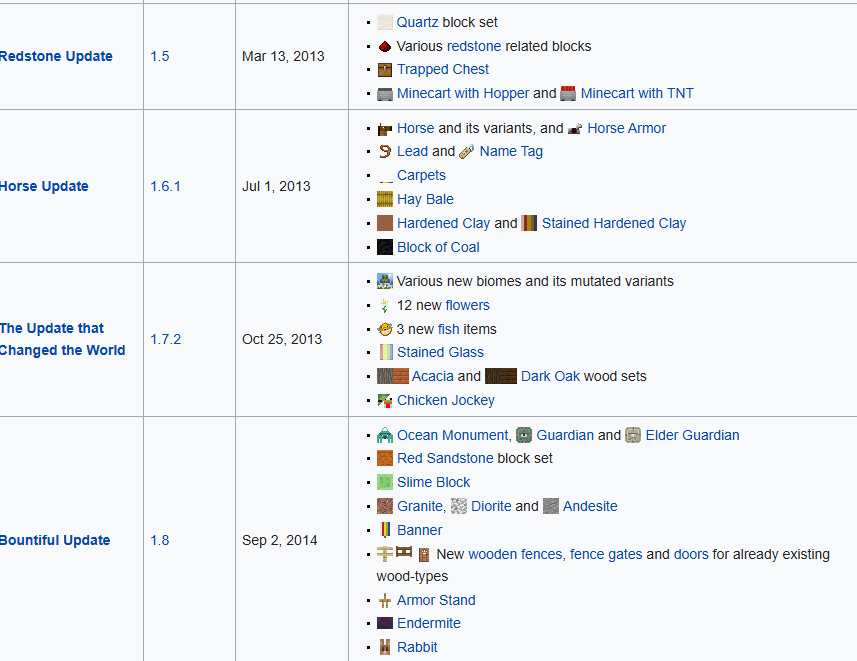Follow the Armor Stand link

pyautogui.click(x=436, y=600)
